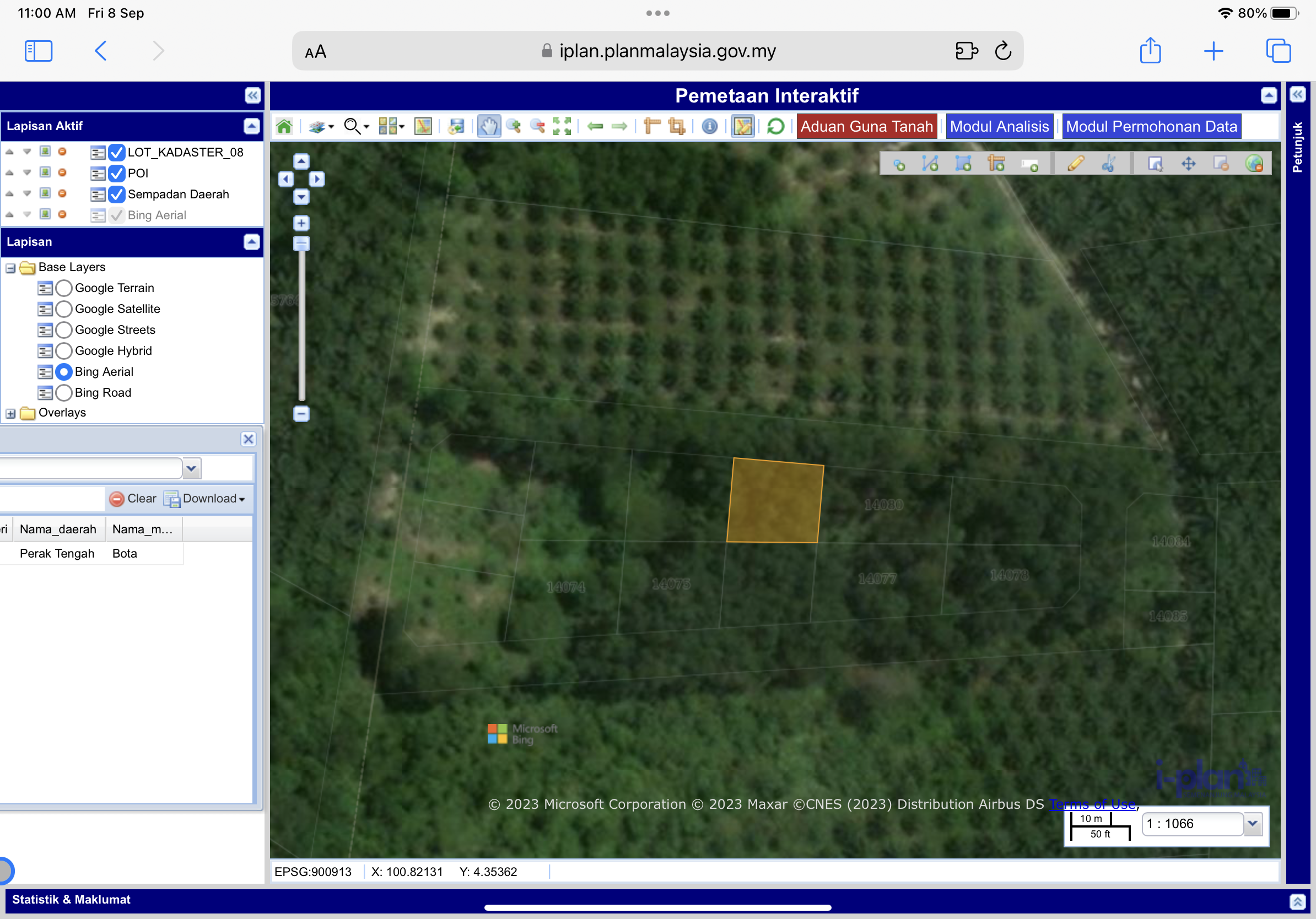Uncheck the Sempadan Daerah layer

coord(116,194)
